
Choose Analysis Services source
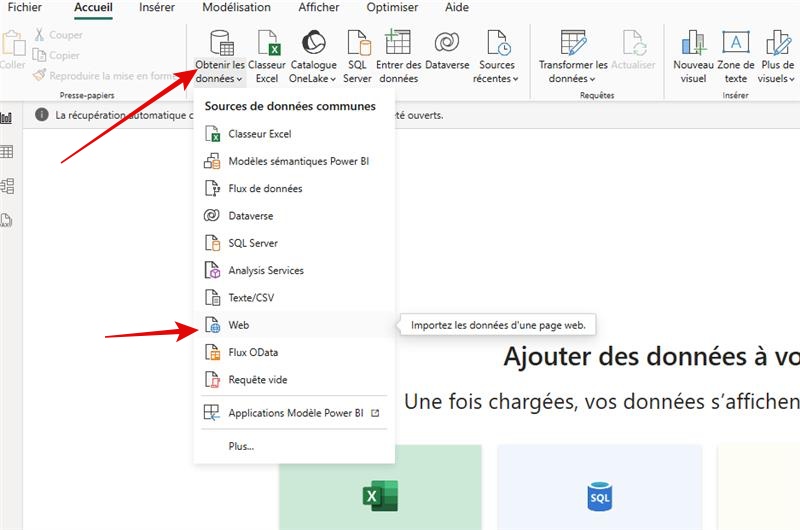(294, 270)
